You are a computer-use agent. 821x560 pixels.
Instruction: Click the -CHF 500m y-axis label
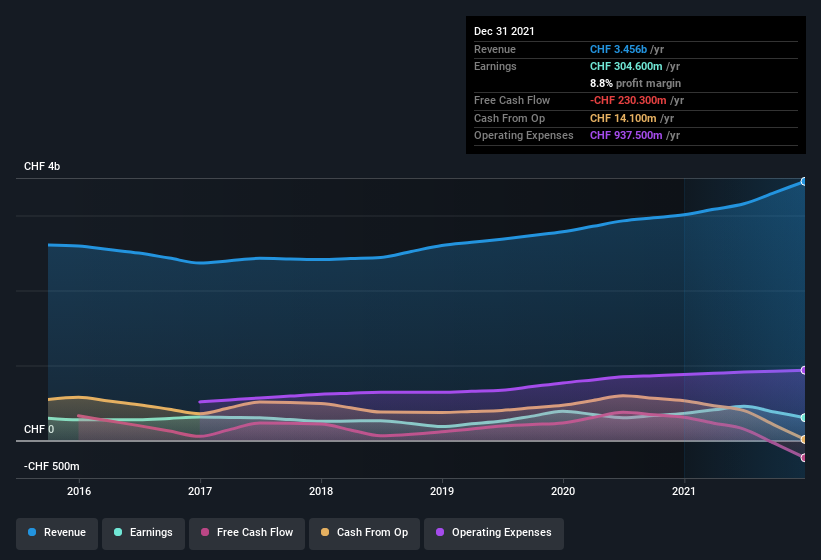[x=51, y=466]
